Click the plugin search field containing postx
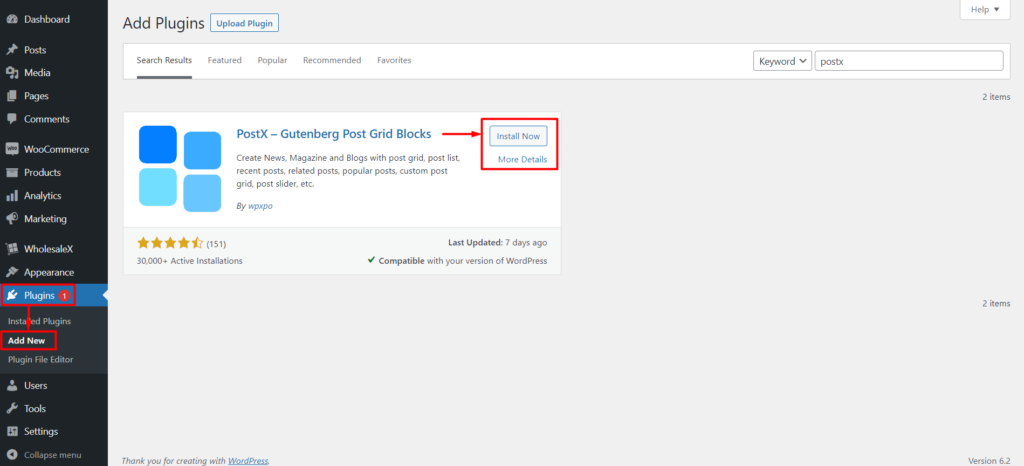 click(909, 61)
